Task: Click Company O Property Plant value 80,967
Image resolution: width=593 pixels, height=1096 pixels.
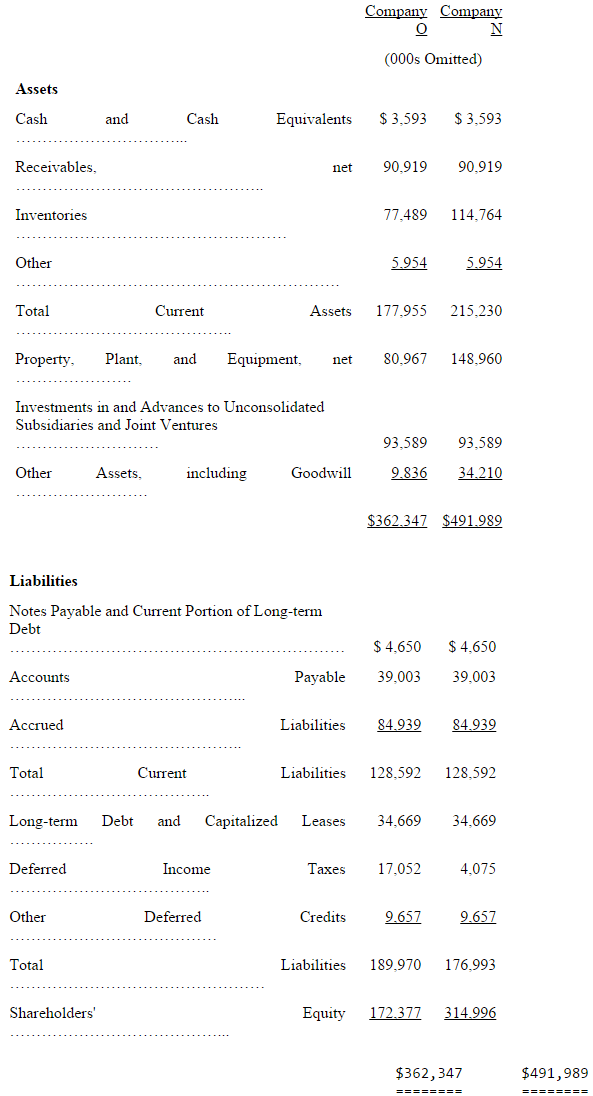Action: [406, 359]
